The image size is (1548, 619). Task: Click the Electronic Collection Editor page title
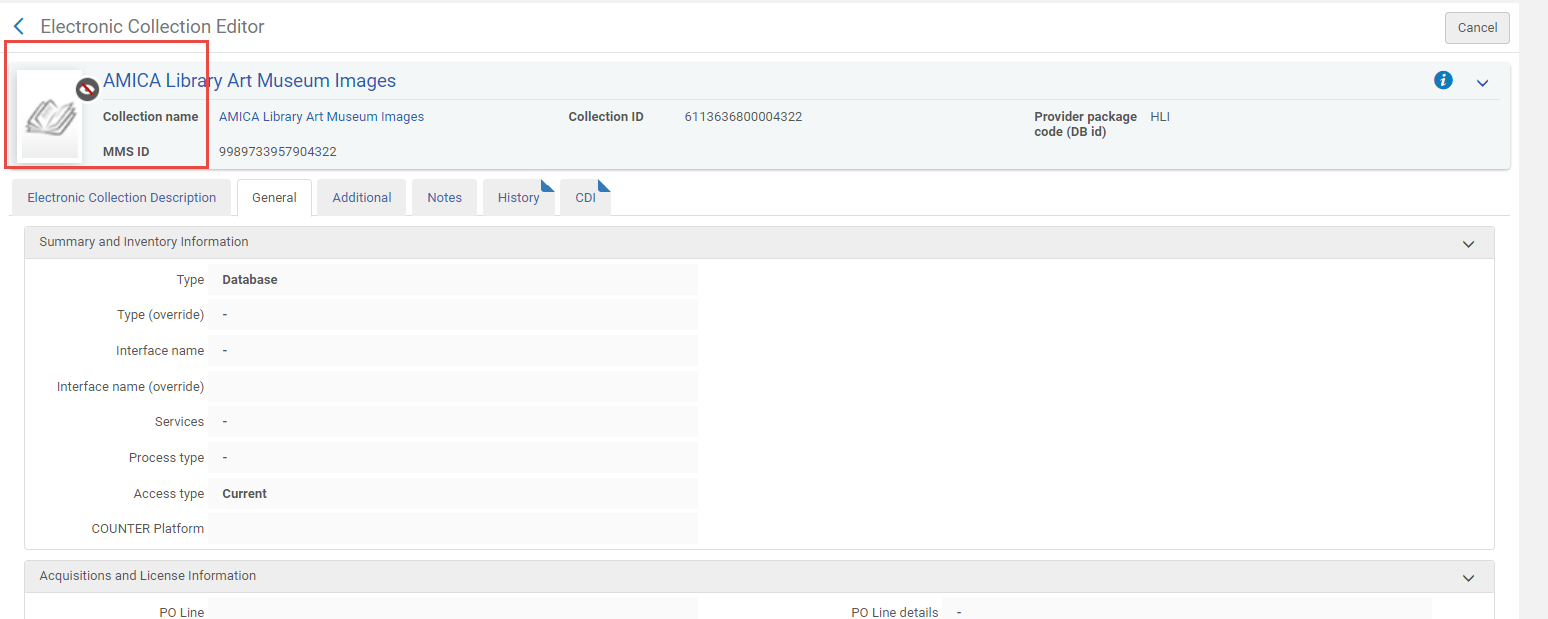coord(152,27)
